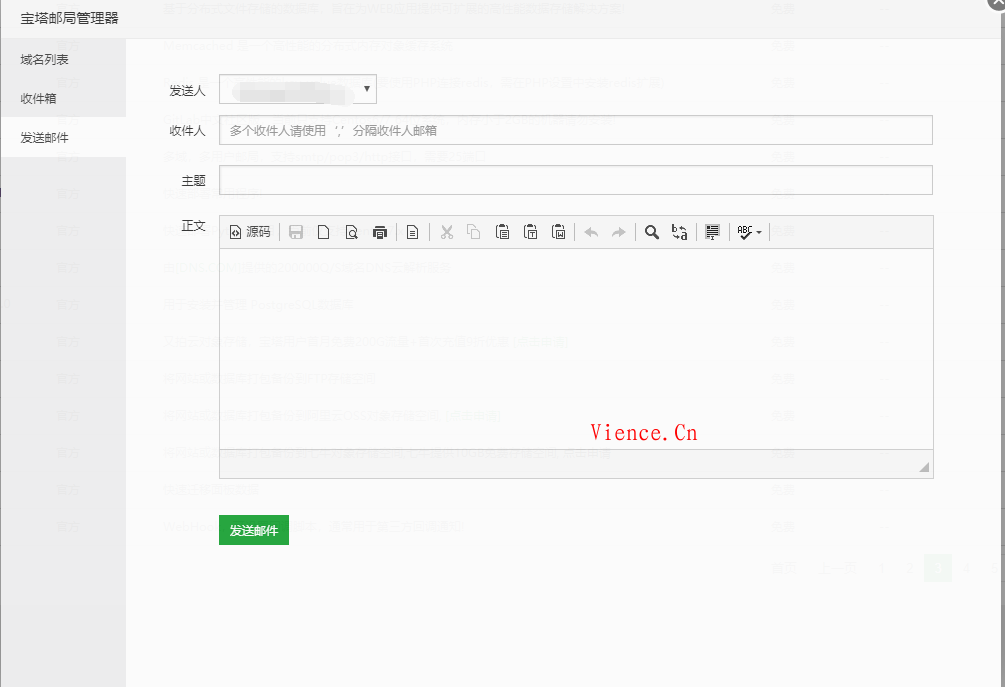Screen dimensions: 1005x687
Task: Click the Paste as plain text icon
Action: pos(531,232)
